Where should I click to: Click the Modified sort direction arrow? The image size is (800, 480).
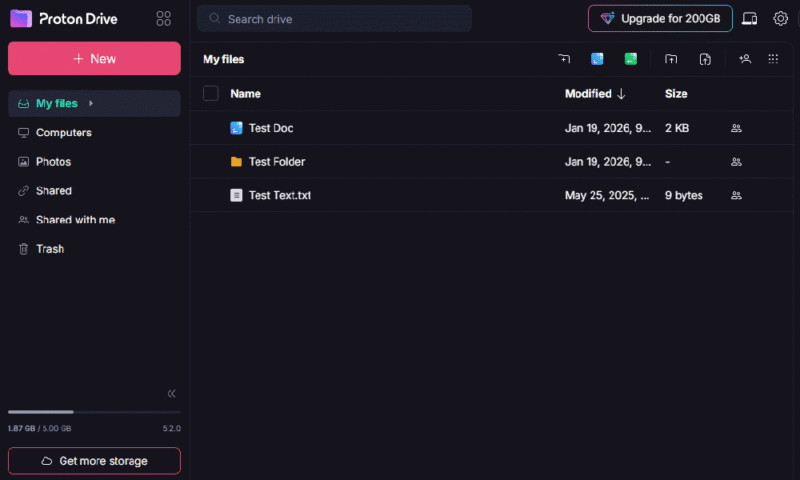pyautogui.click(x=621, y=94)
